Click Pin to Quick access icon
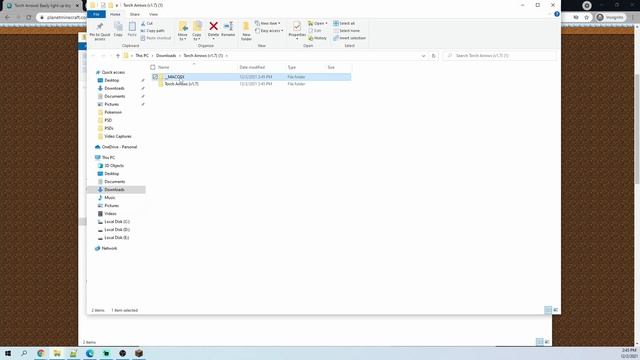 click(x=100, y=31)
